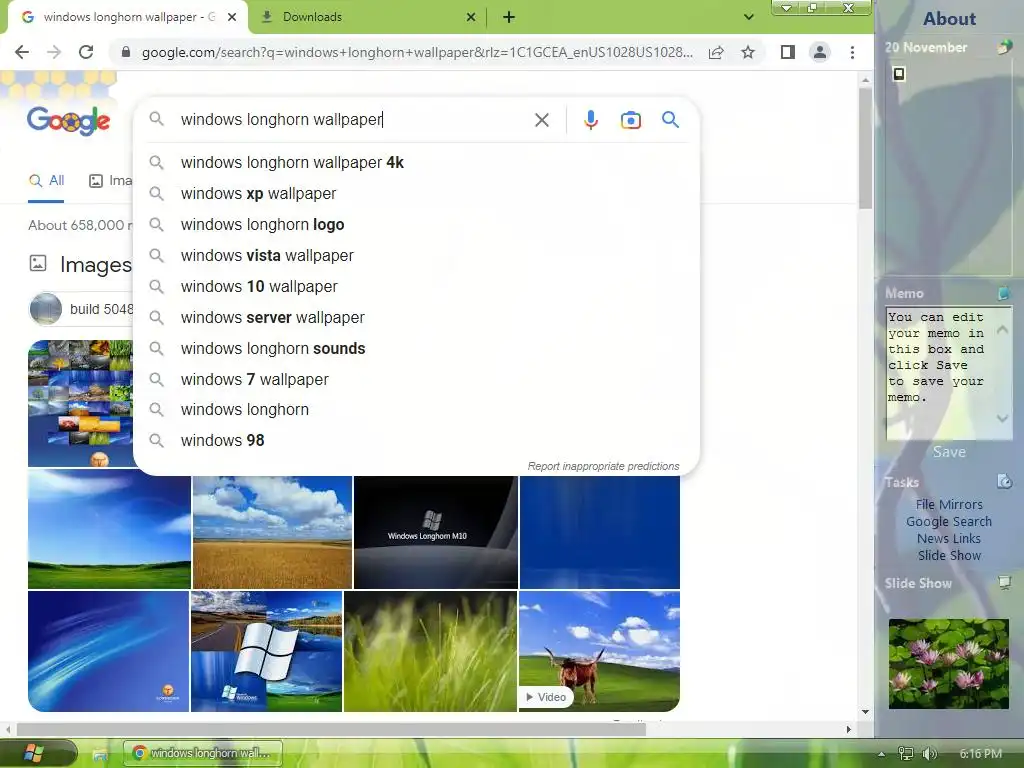The image size is (1024, 768).
Task: Share this page icon in address bar
Action: pos(716,52)
